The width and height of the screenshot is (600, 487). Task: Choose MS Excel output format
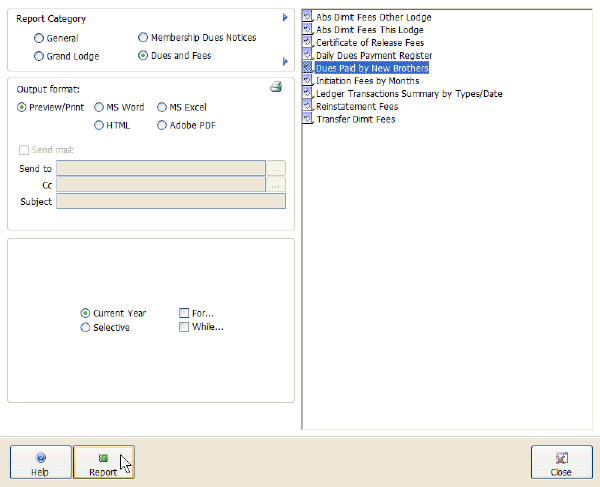coord(162,107)
